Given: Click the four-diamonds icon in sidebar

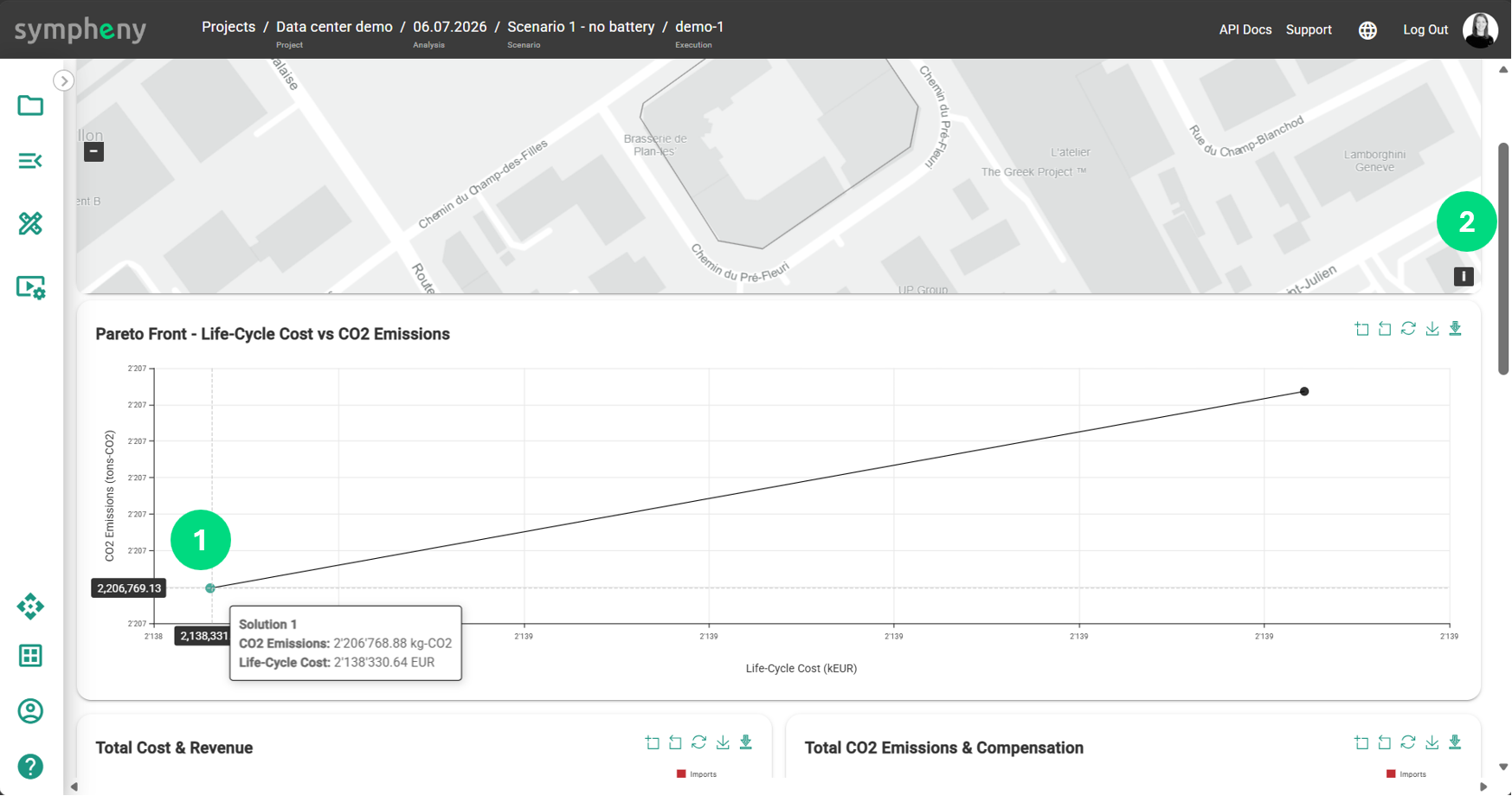Looking at the screenshot, I should 30,607.
